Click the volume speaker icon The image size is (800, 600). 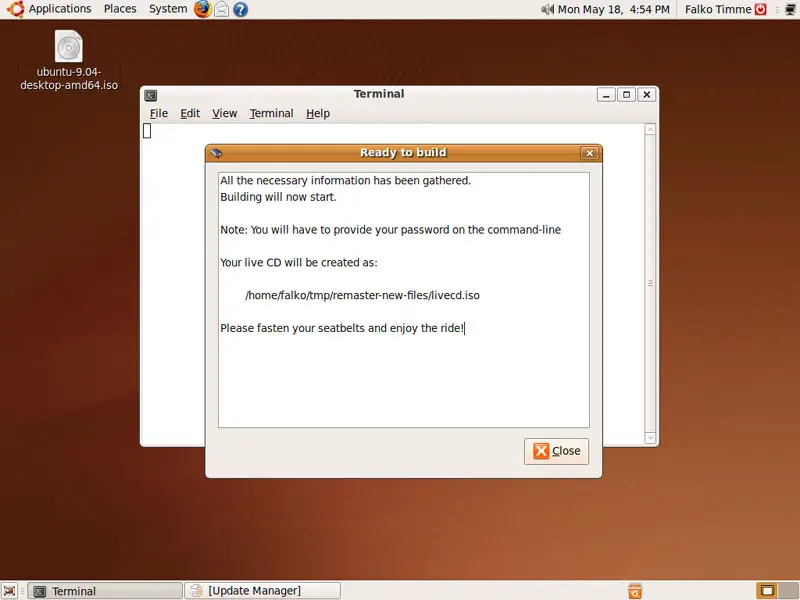pos(547,9)
